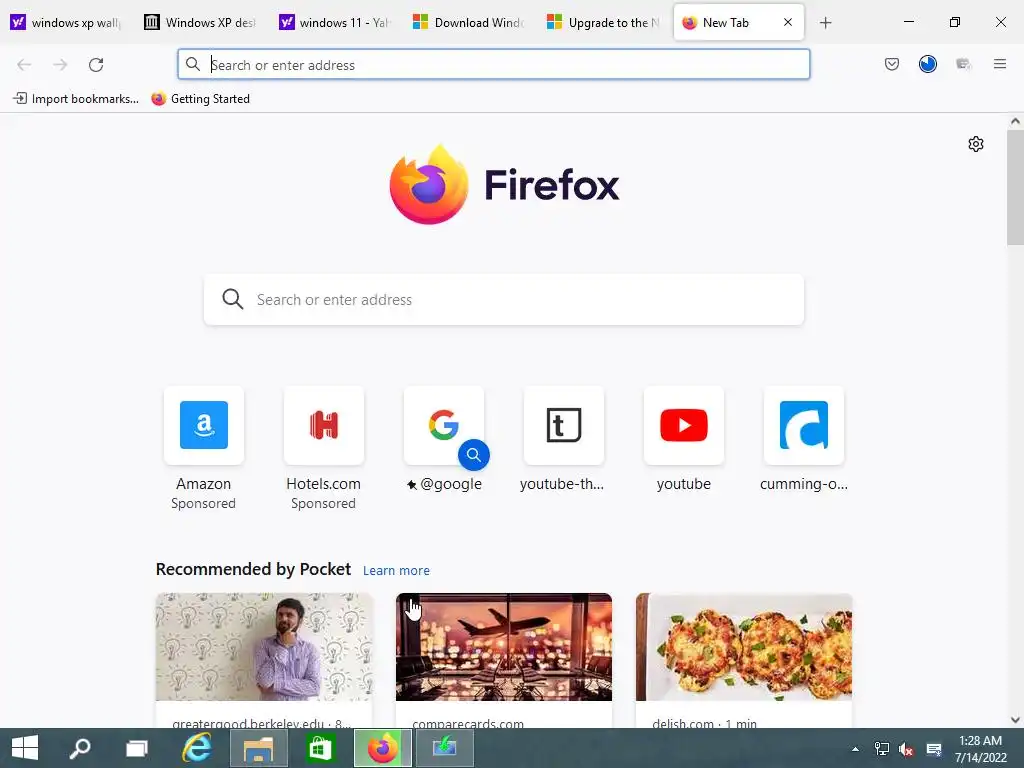Open the delish.com food story thumbnail
Image resolution: width=1024 pixels, height=768 pixels.
coord(744,647)
